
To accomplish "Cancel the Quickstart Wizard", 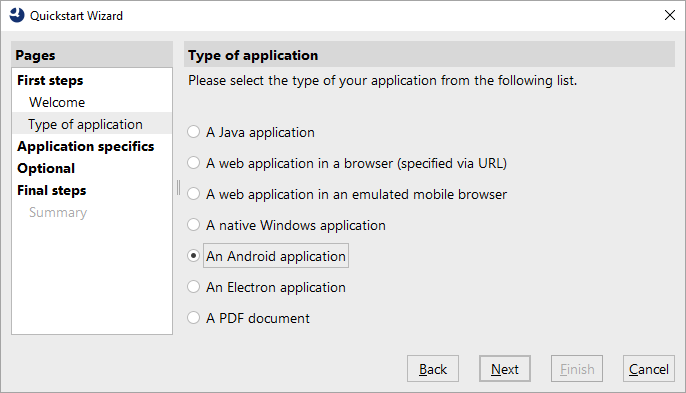I will click(649, 369).
